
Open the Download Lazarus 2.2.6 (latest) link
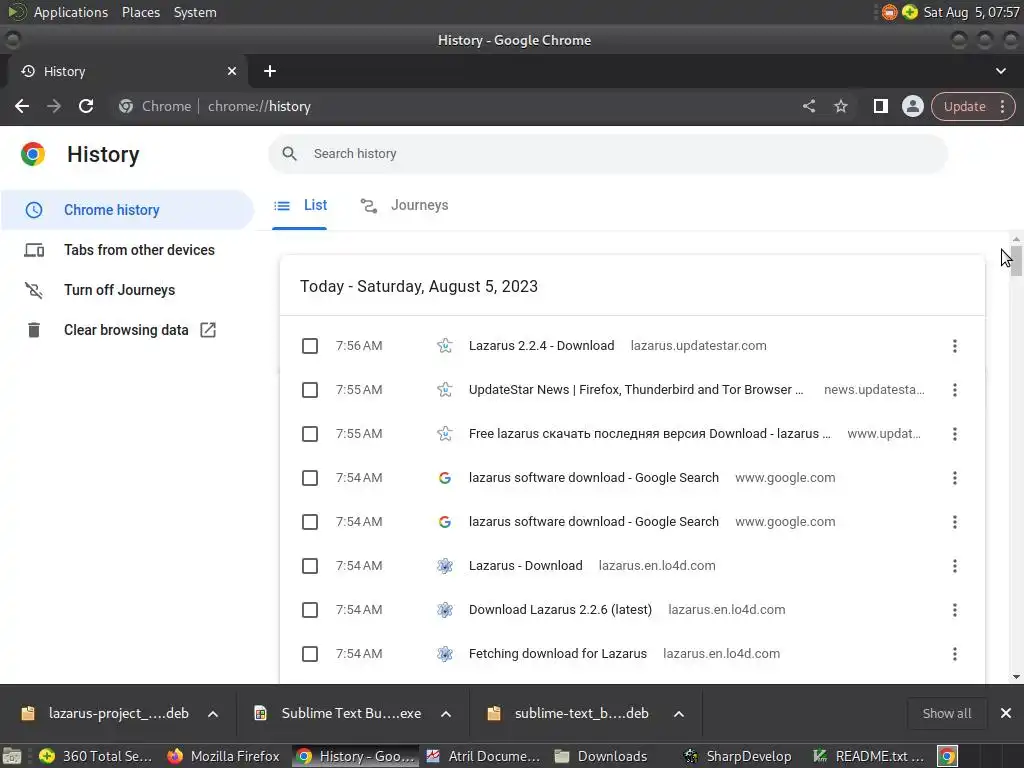[560, 610]
